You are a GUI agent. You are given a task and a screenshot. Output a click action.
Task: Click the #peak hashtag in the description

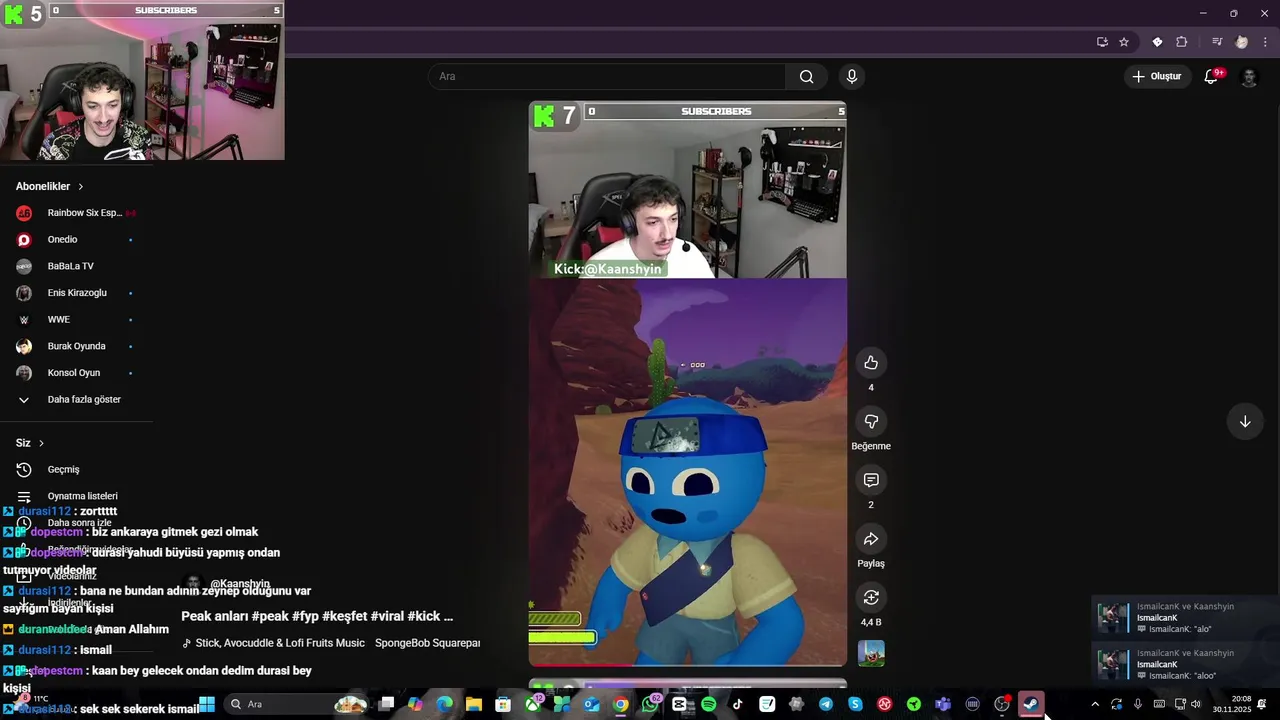click(270, 617)
